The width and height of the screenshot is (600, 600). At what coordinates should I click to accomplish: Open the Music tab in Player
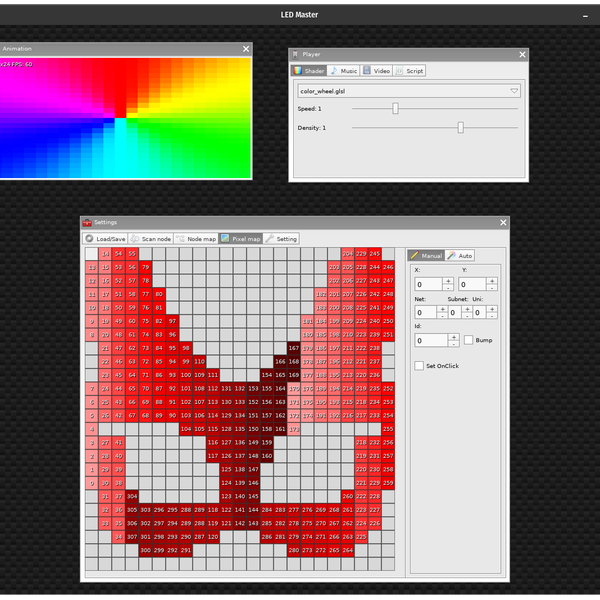click(344, 71)
